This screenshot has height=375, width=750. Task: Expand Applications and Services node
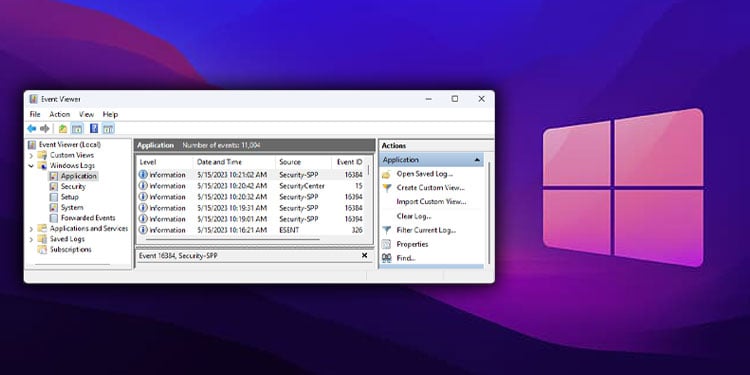pos(32,229)
